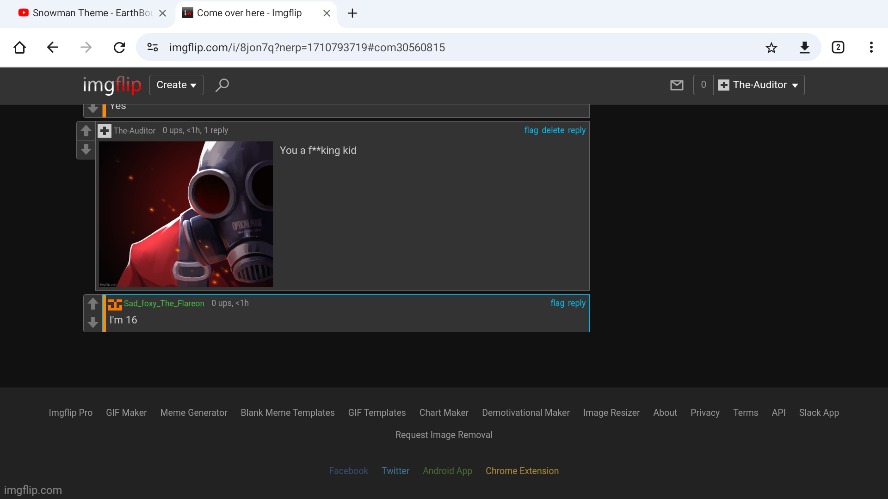888x499 pixels.
Task: Select the Come over here - Imgflip tab
Action: [249, 13]
